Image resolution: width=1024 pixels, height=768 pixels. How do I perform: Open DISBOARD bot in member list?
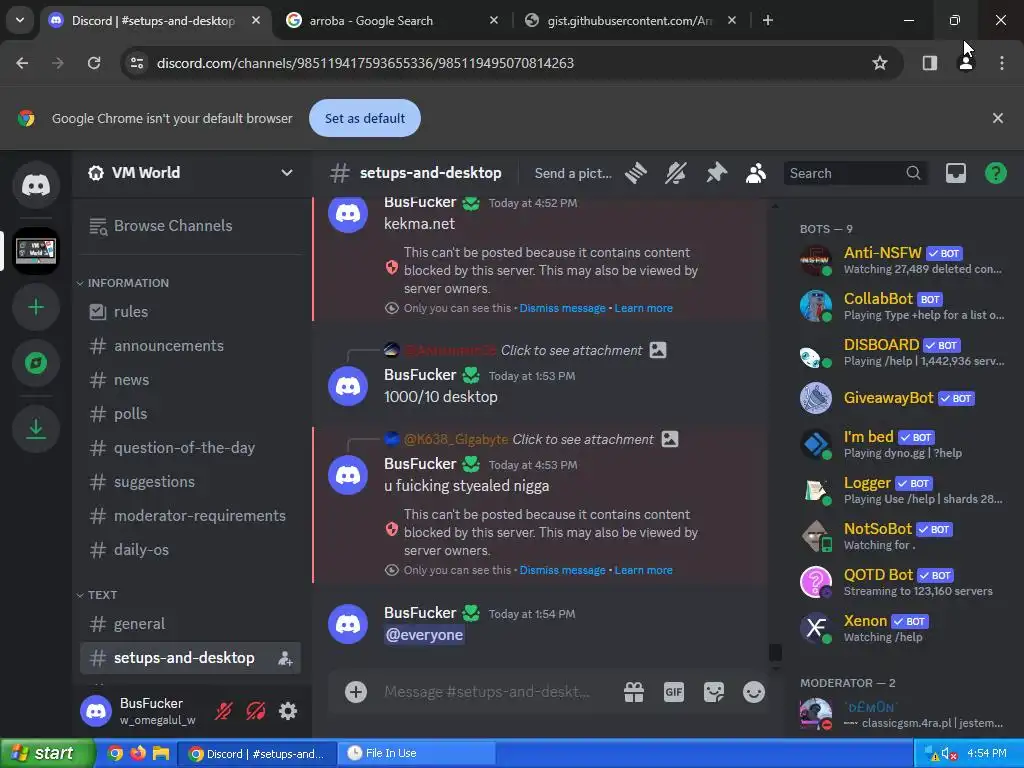[904, 352]
